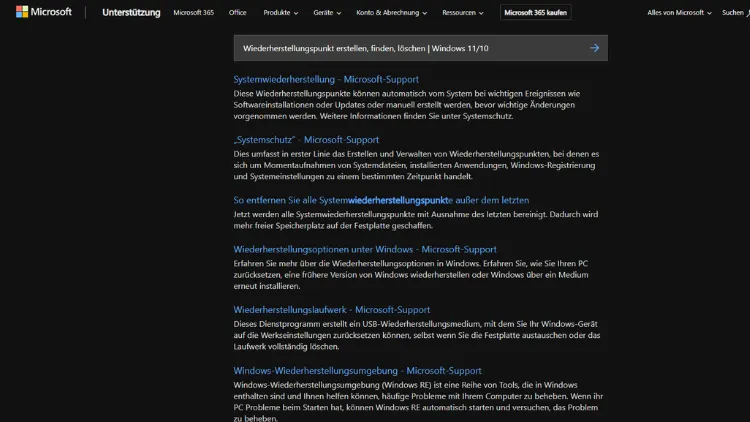This screenshot has width=750, height=422.
Task: Open Windows-Wiederherstellungsumgebung - Microsoft-Support result
Action: (x=357, y=370)
